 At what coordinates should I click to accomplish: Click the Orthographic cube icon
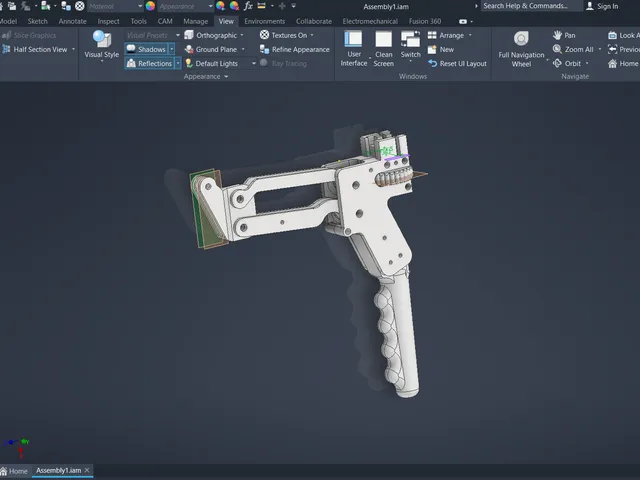point(189,35)
